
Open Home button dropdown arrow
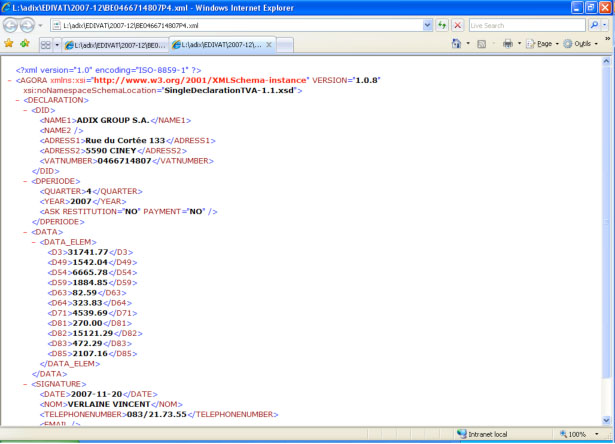pyautogui.click(x=468, y=44)
